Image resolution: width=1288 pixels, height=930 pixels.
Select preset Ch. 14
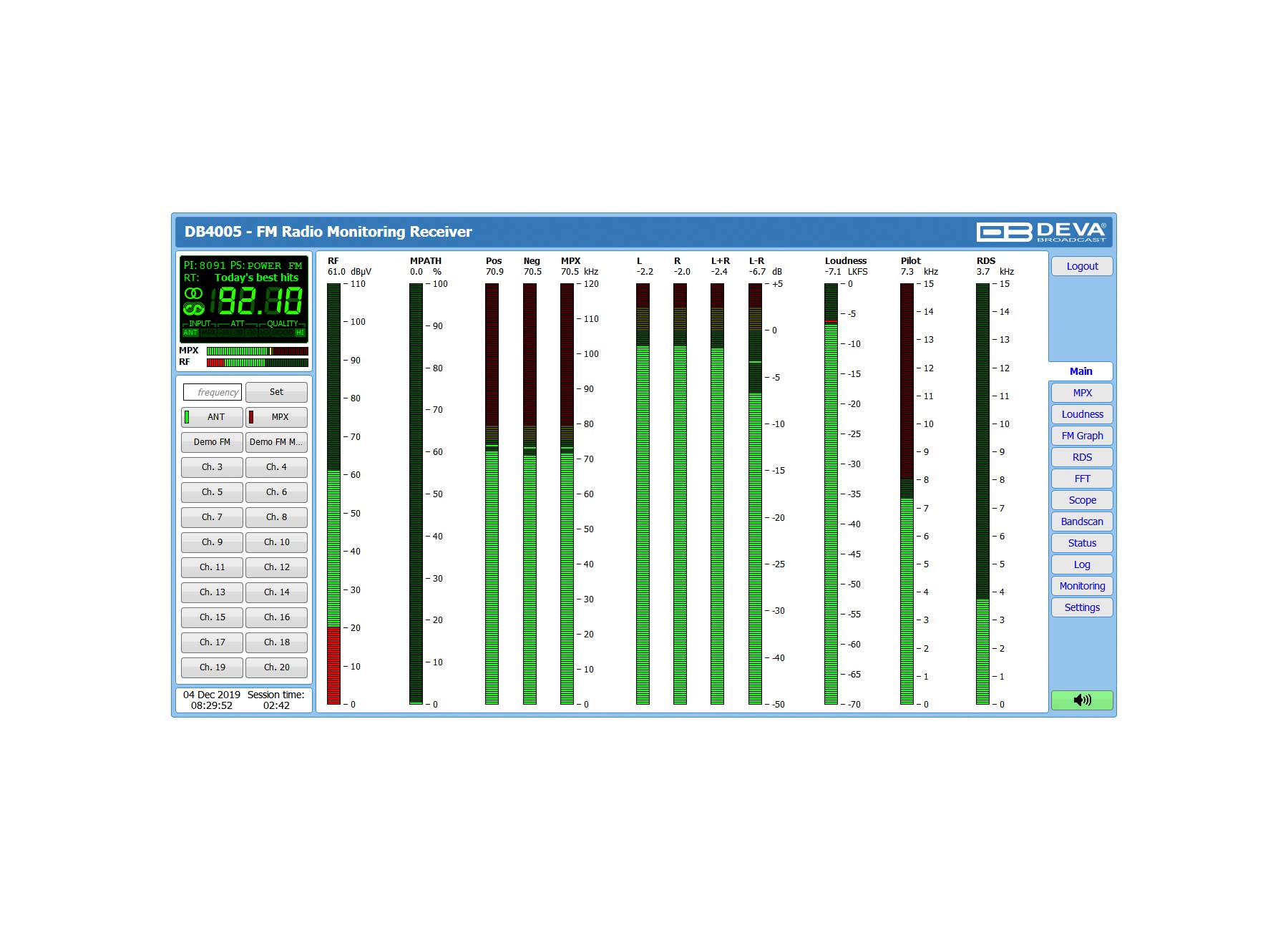pyautogui.click(x=276, y=592)
